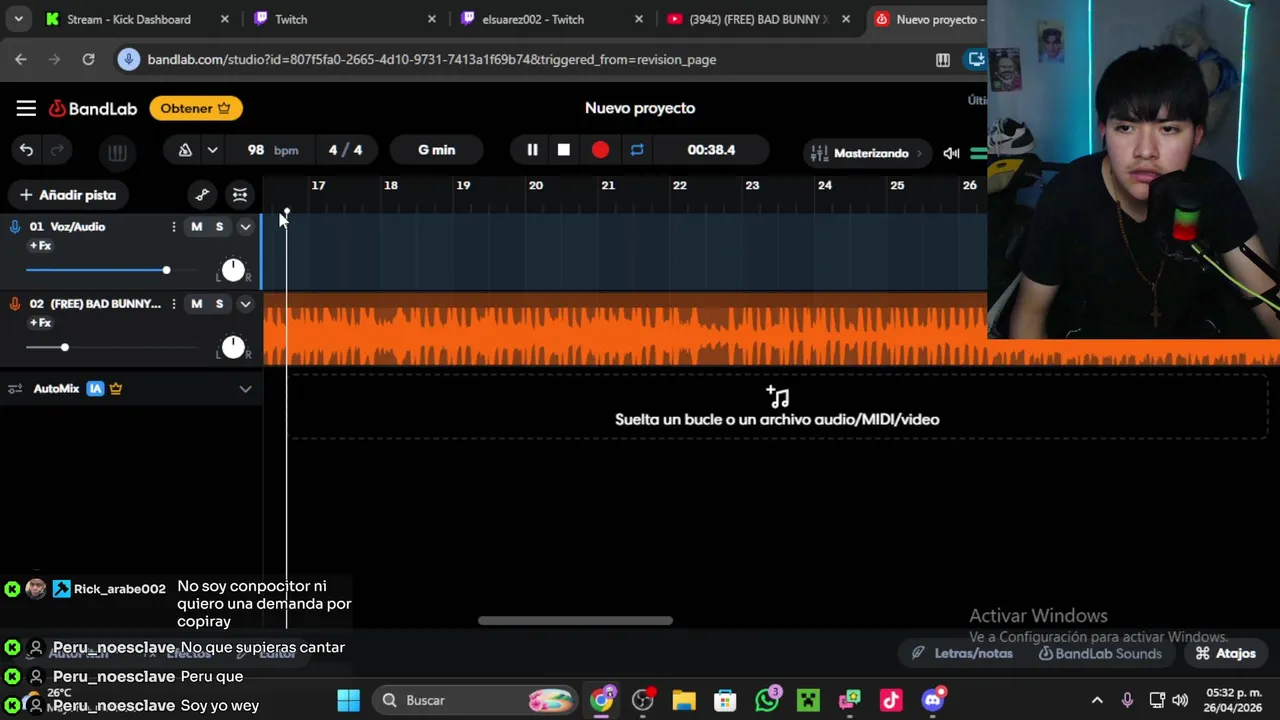This screenshot has width=1280, height=720.
Task: Expand the BAD BUNNY track chevron
Action: (245, 304)
